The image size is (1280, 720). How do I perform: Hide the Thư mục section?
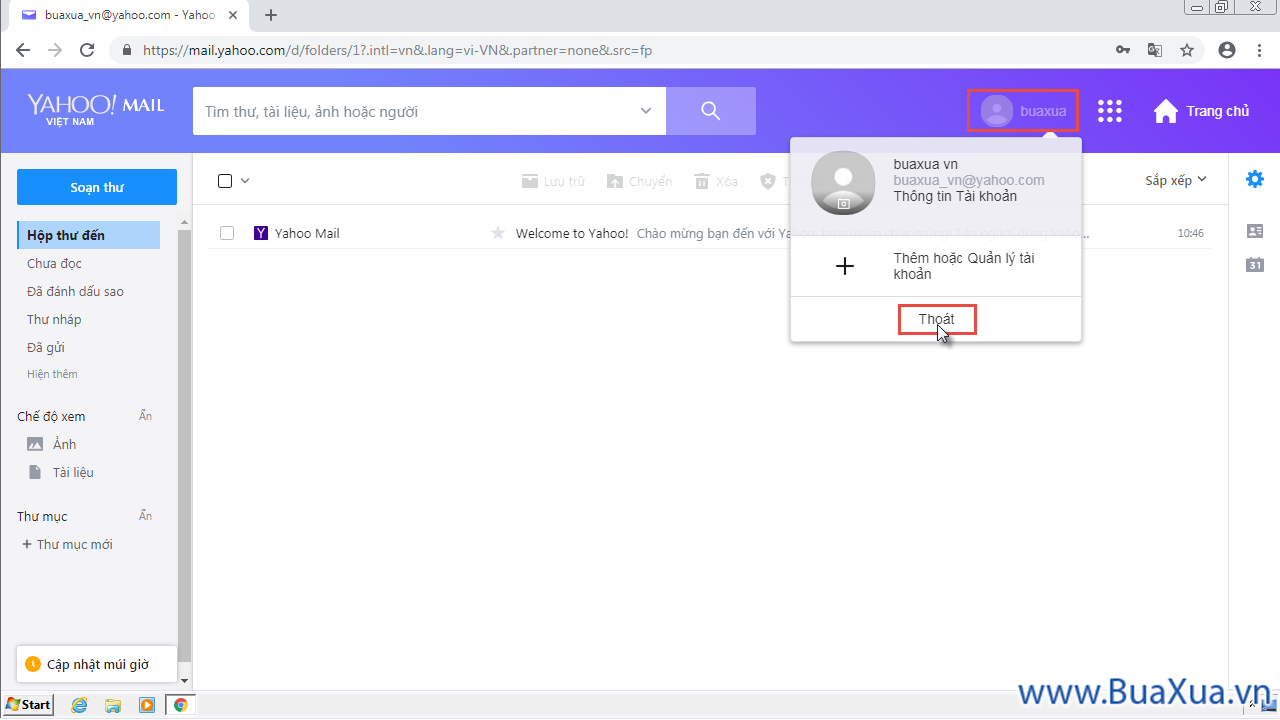coord(145,516)
